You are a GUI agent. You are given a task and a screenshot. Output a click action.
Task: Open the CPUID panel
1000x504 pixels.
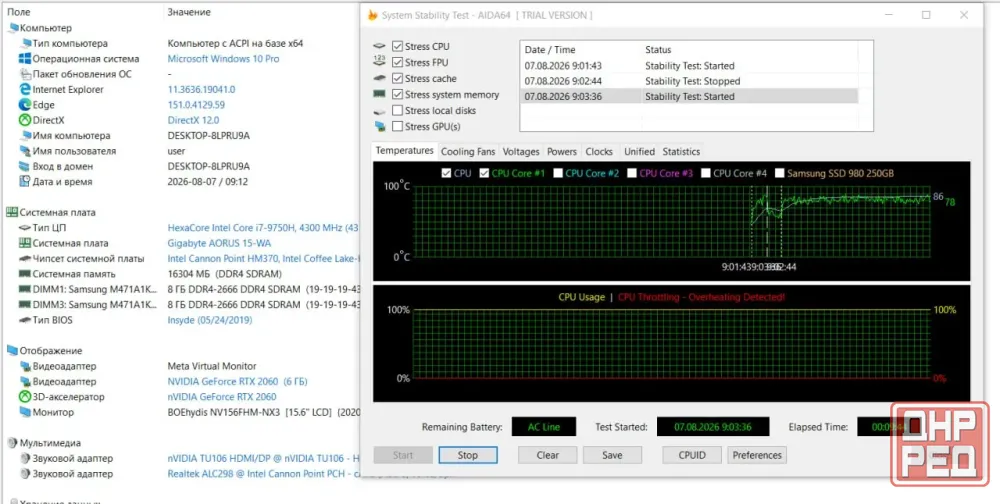[x=692, y=455]
